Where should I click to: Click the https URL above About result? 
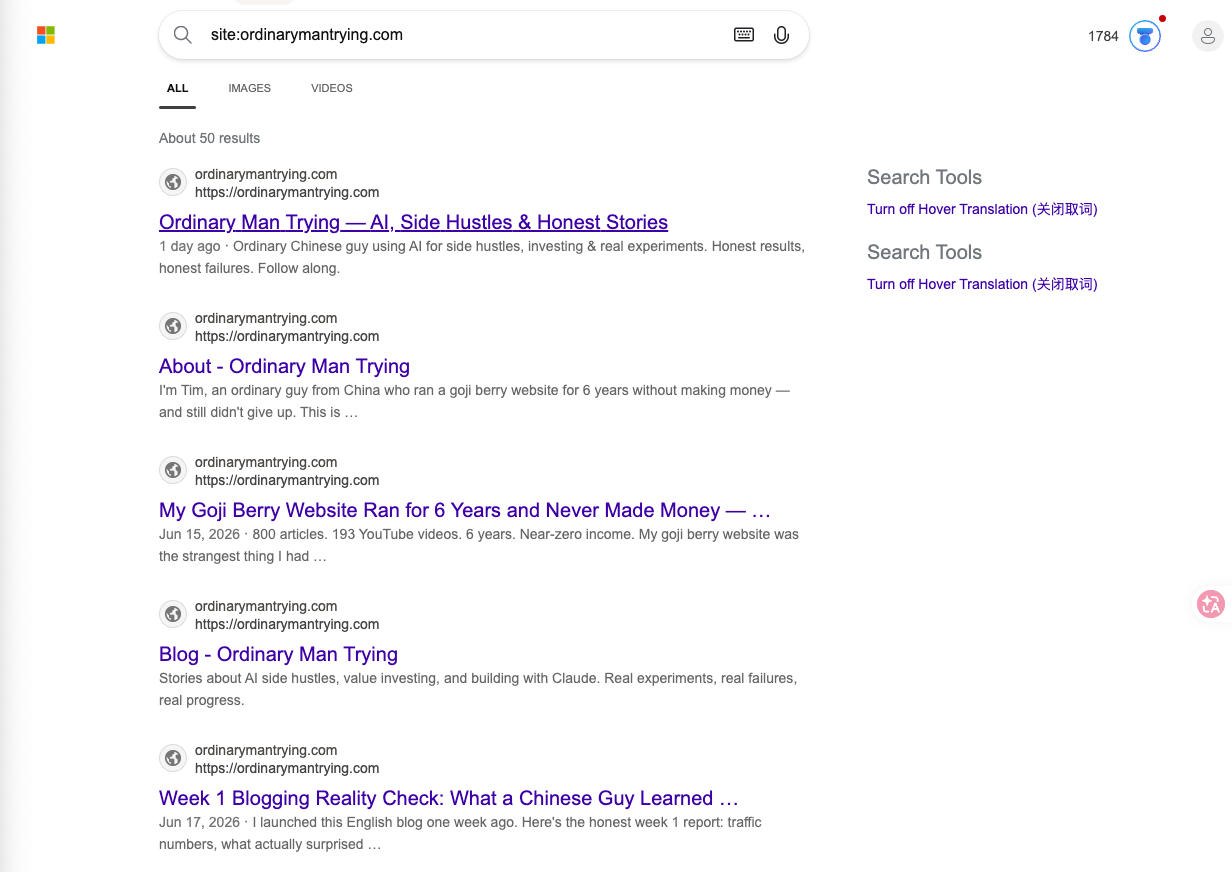pos(287,336)
